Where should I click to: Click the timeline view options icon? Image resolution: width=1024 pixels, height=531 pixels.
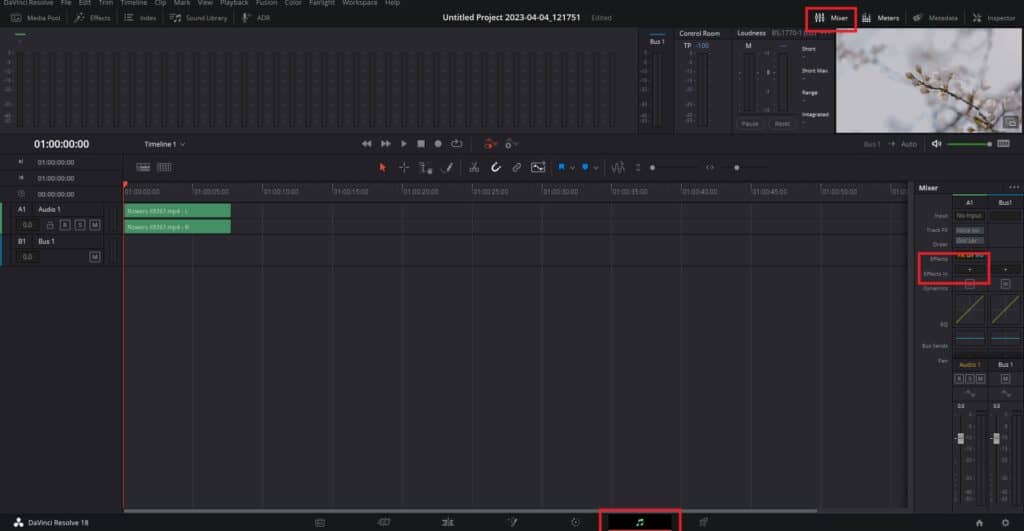143,168
